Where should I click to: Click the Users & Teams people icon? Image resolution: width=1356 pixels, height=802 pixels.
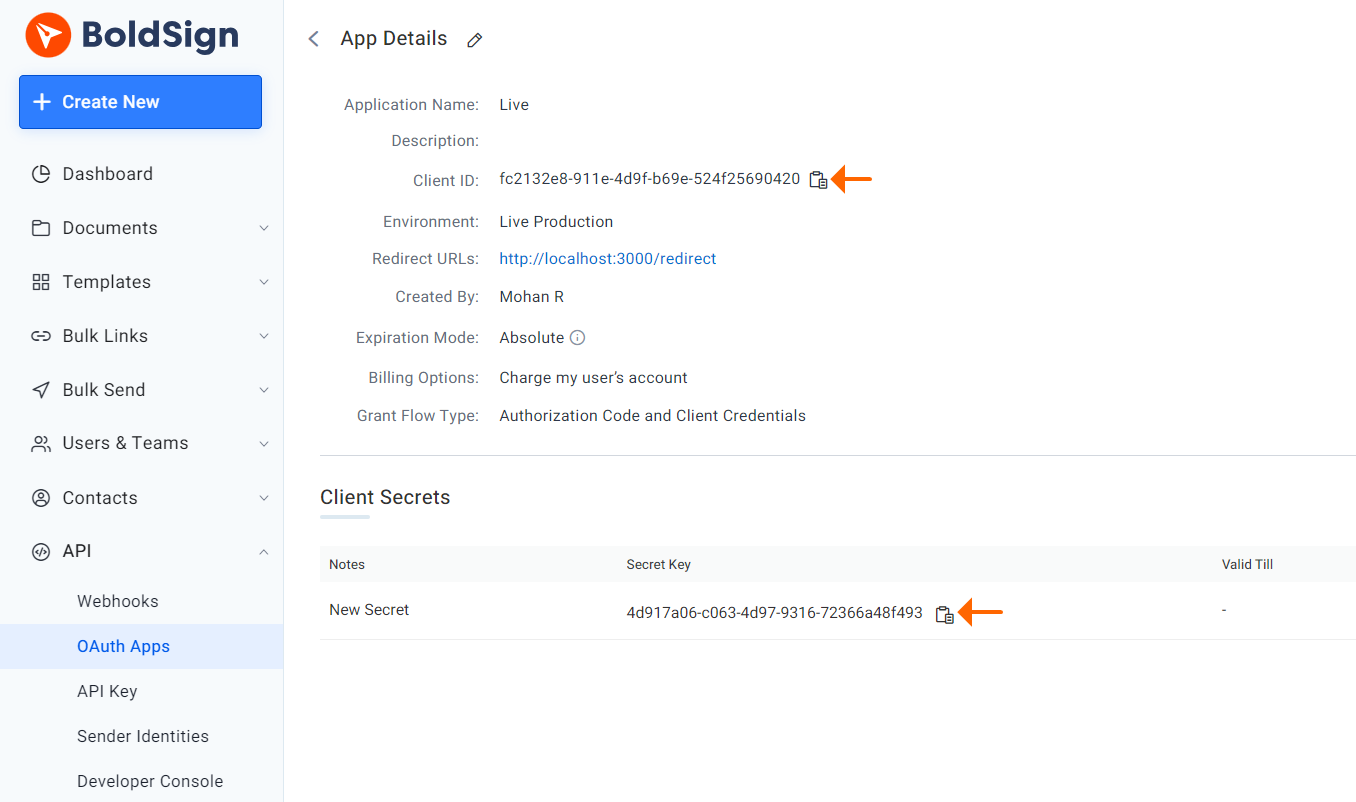[41, 443]
